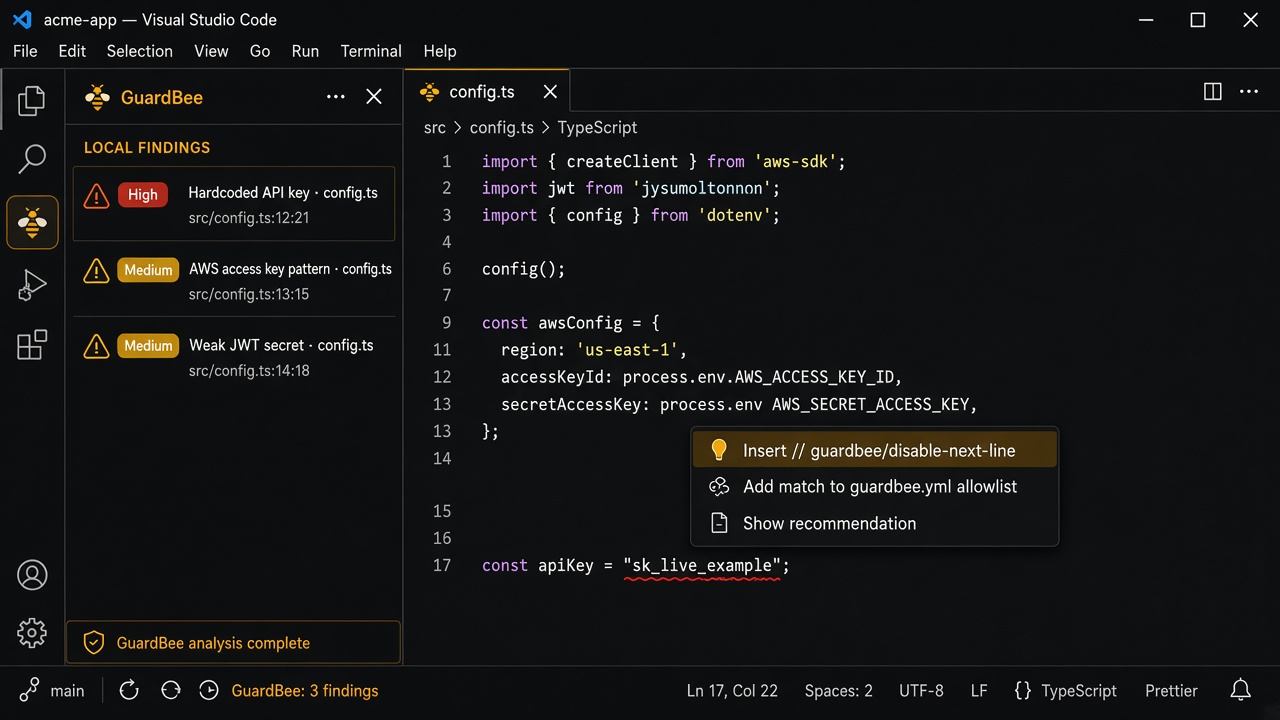Open the File menu

(25, 51)
